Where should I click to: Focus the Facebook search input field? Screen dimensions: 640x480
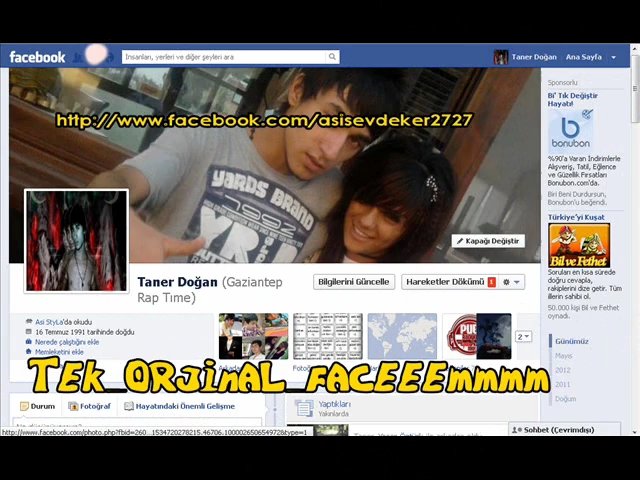(224, 57)
